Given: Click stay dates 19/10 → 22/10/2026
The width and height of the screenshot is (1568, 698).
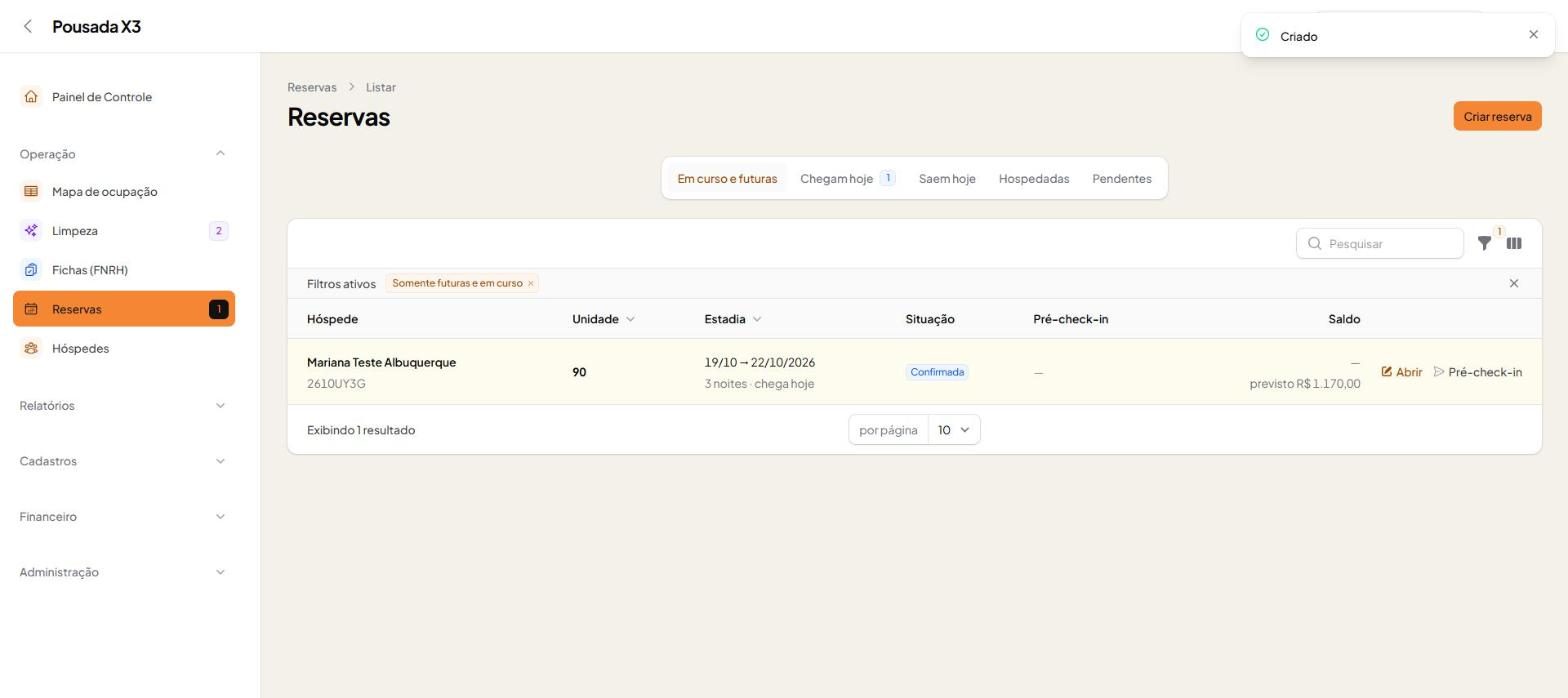Looking at the screenshot, I should click(759, 362).
